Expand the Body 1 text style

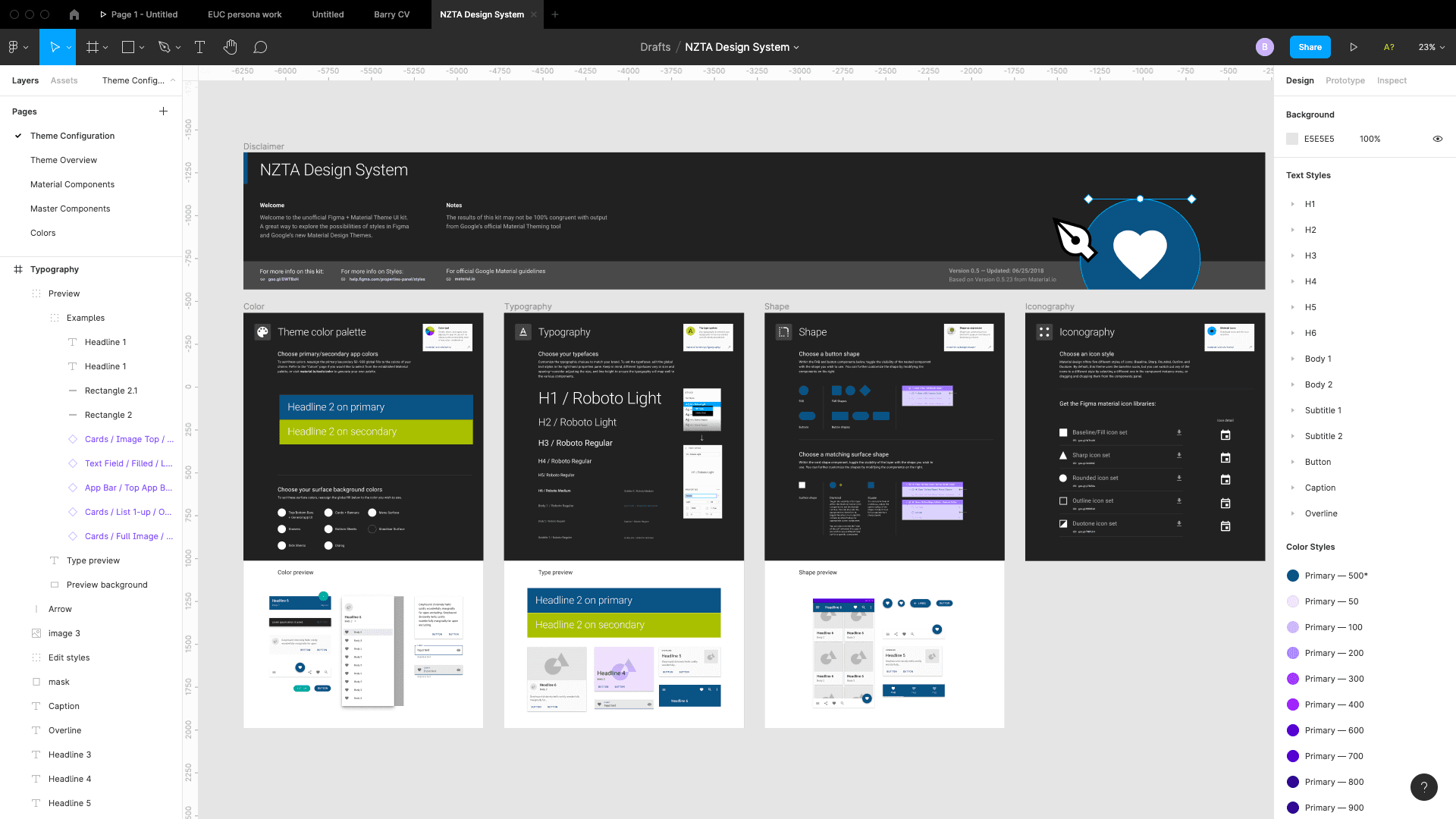point(1293,359)
